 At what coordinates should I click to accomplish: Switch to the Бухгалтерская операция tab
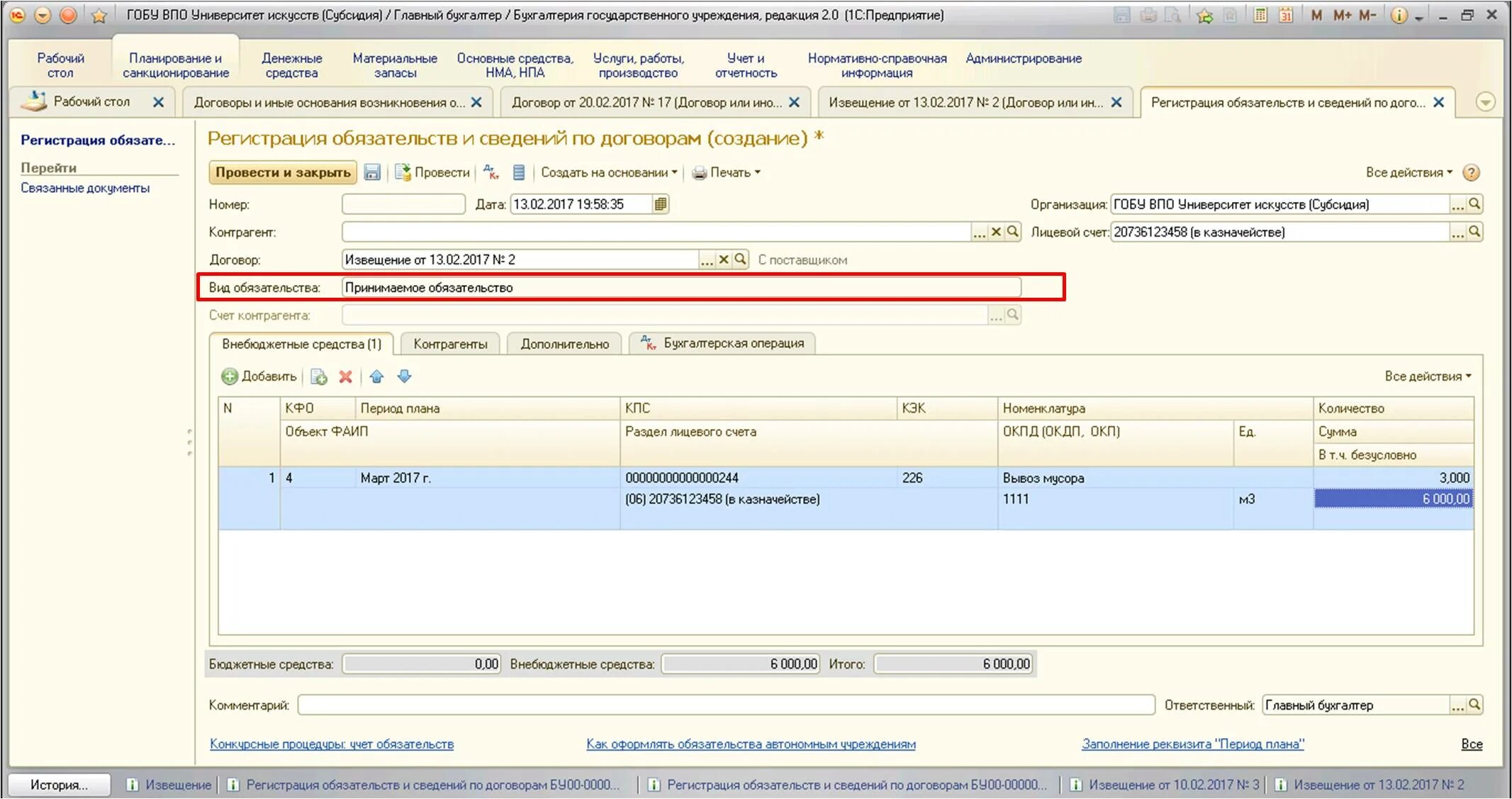pos(722,343)
